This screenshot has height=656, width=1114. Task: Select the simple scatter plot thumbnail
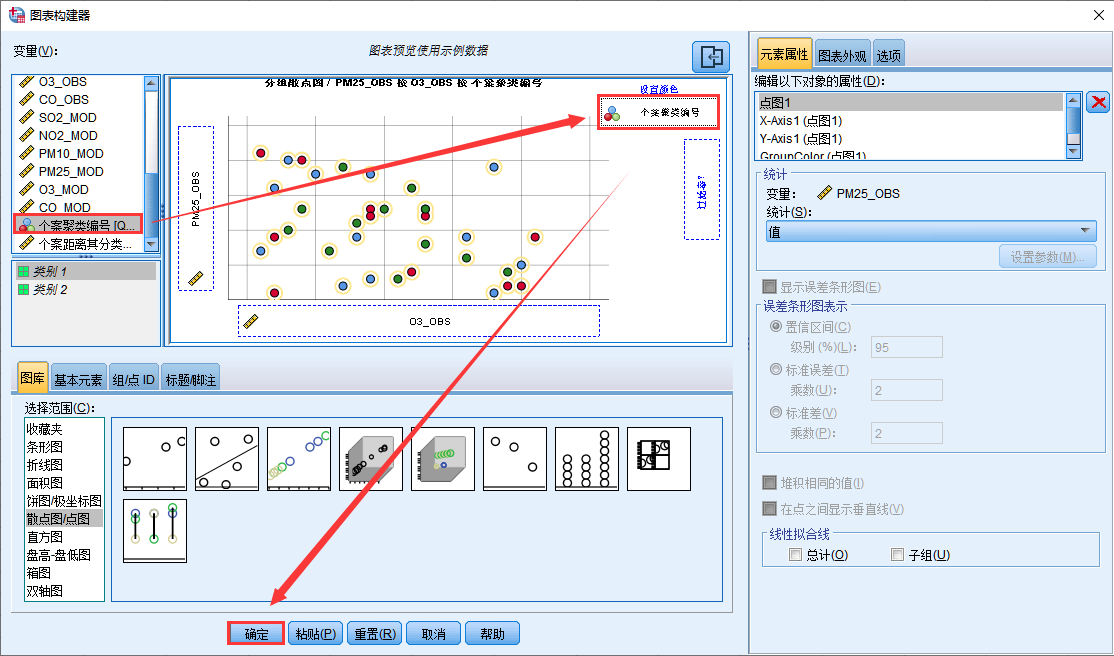tap(155, 458)
